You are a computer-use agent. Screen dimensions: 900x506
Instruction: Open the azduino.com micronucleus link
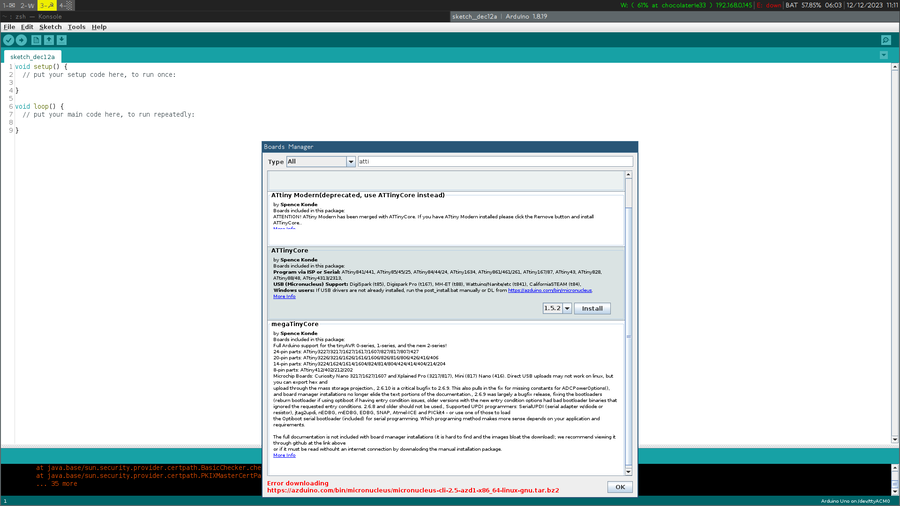tap(550, 290)
